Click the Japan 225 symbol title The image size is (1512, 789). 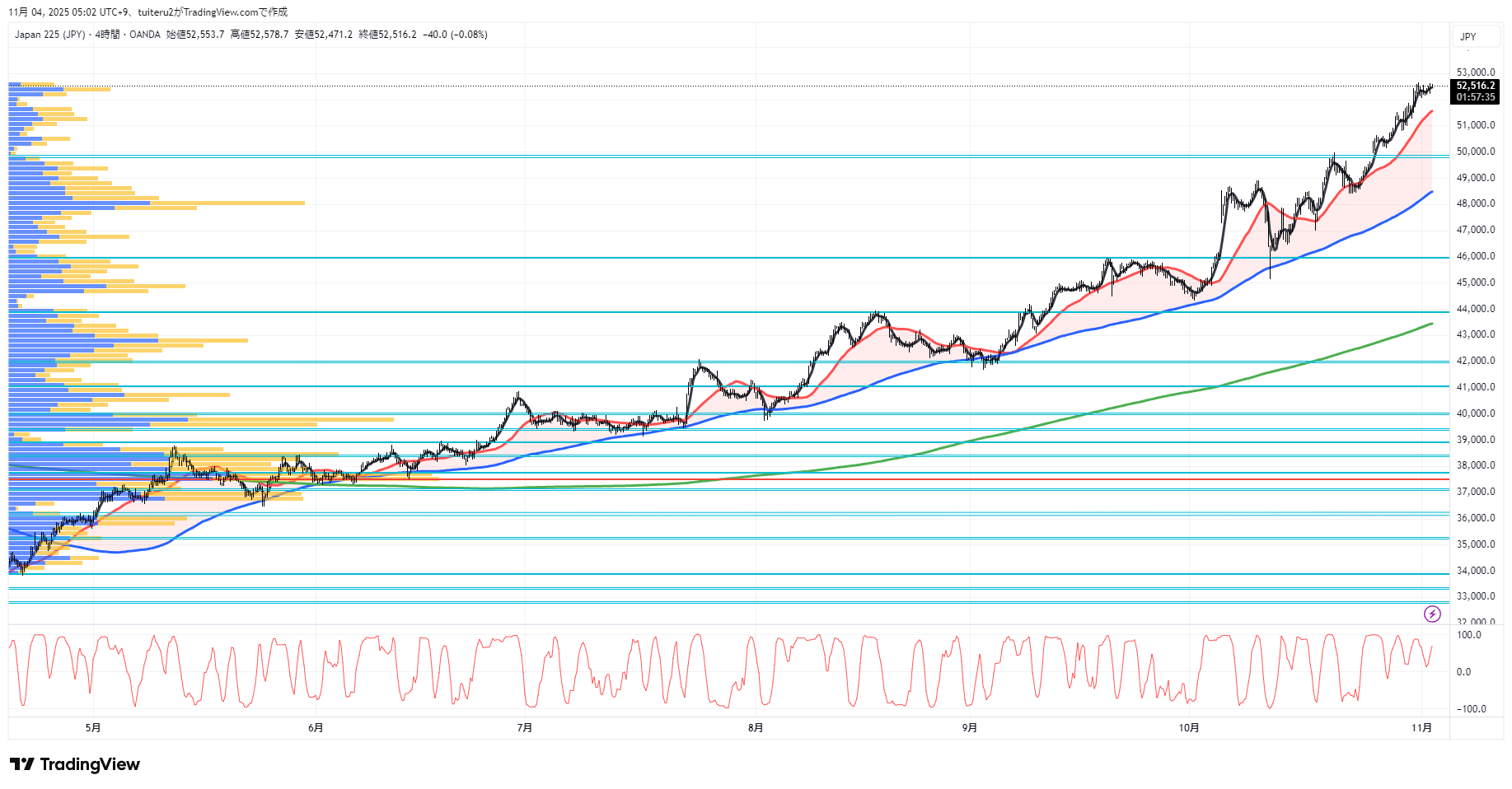point(49,35)
